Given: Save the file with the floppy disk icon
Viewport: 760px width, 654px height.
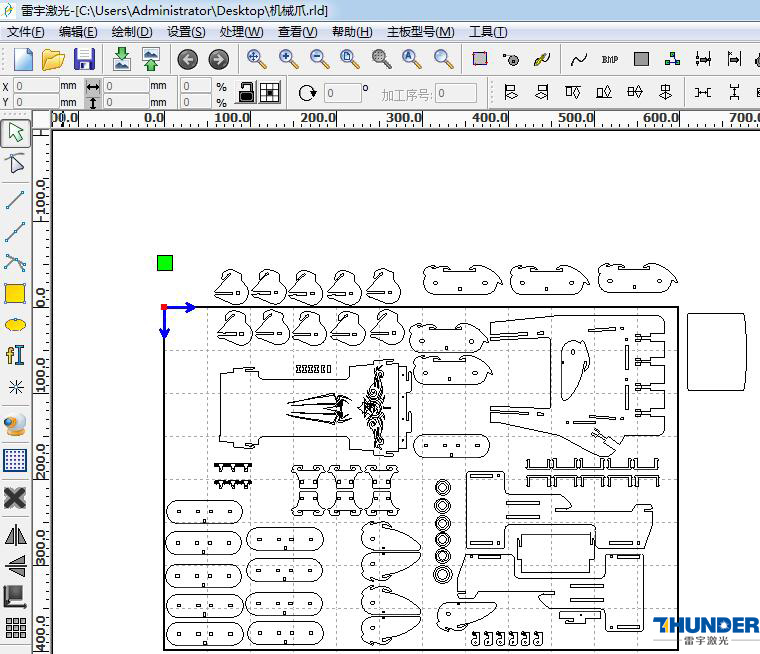Looking at the screenshot, I should pyautogui.click(x=84, y=59).
